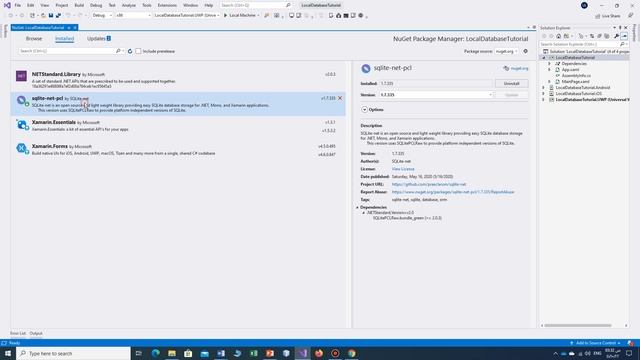Click the Save file toolbar icon
640x360 pixels.
pyautogui.click(x=51, y=16)
